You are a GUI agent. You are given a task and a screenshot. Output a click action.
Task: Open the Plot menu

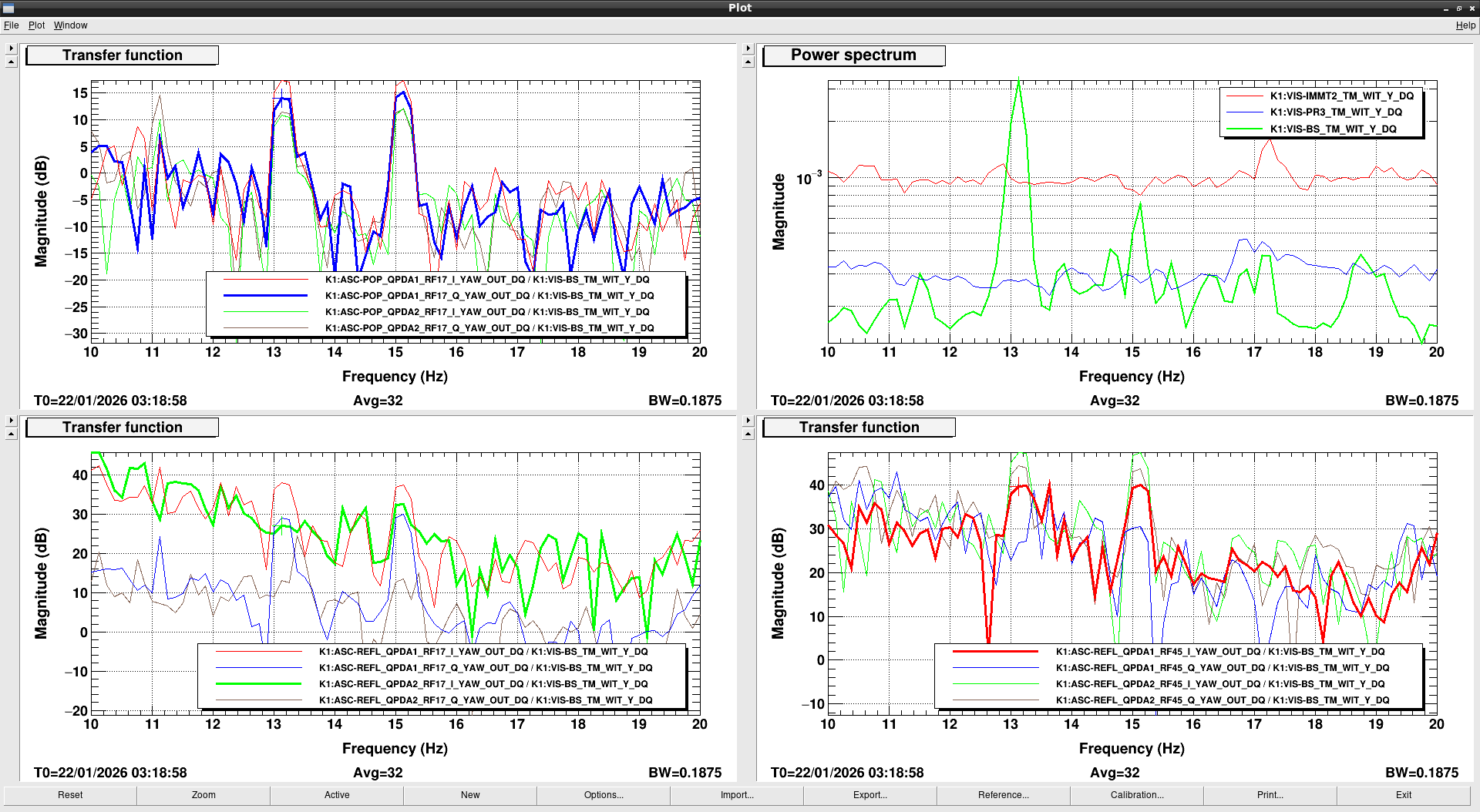(36, 25)
